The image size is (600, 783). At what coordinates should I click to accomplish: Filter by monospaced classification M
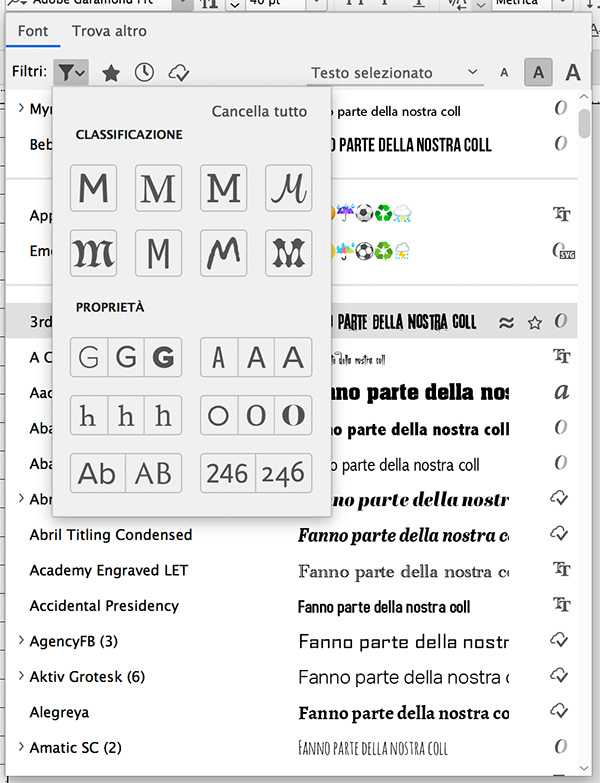coord(158,253)
